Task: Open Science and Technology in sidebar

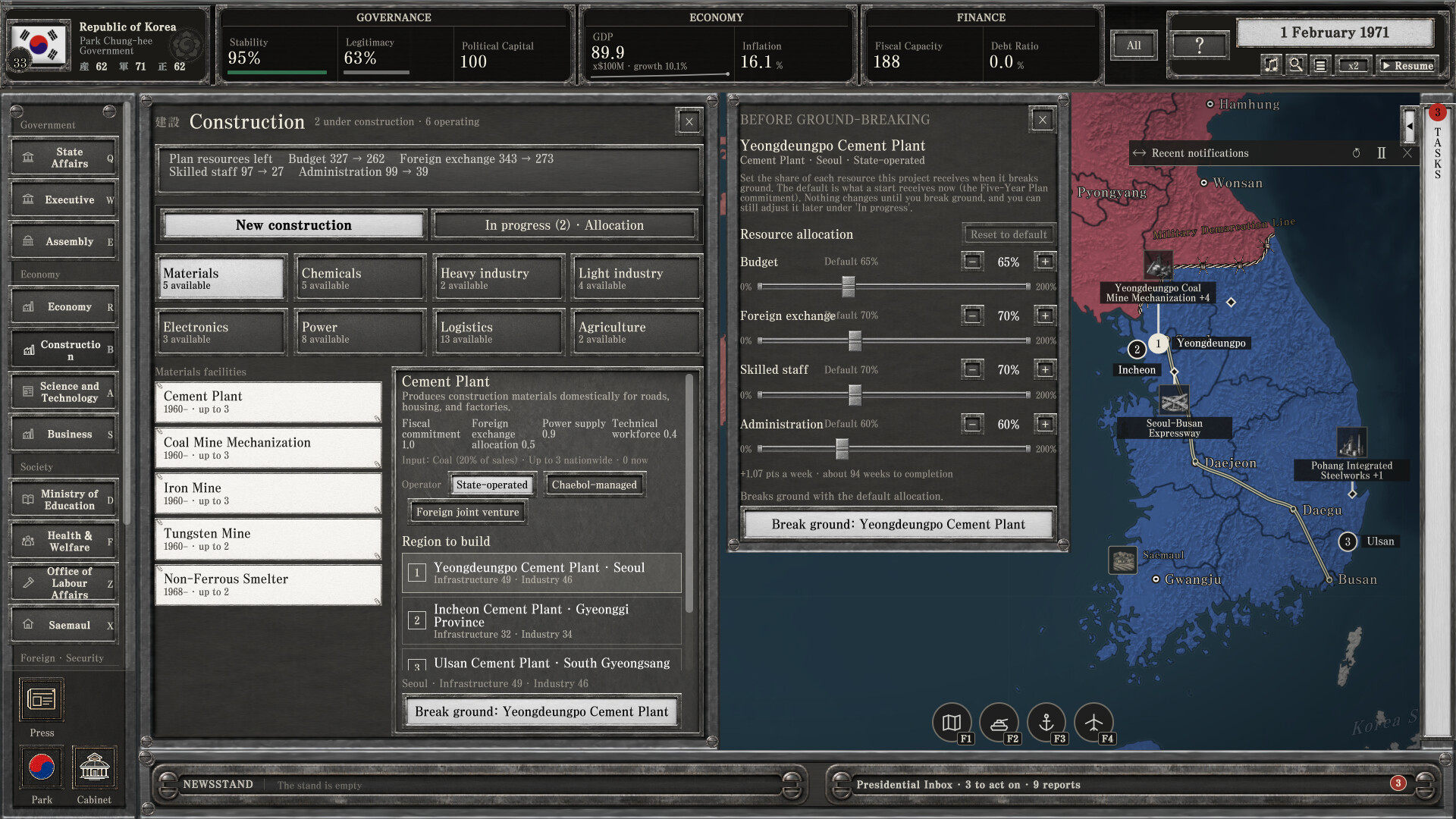Action: [64, 392]
